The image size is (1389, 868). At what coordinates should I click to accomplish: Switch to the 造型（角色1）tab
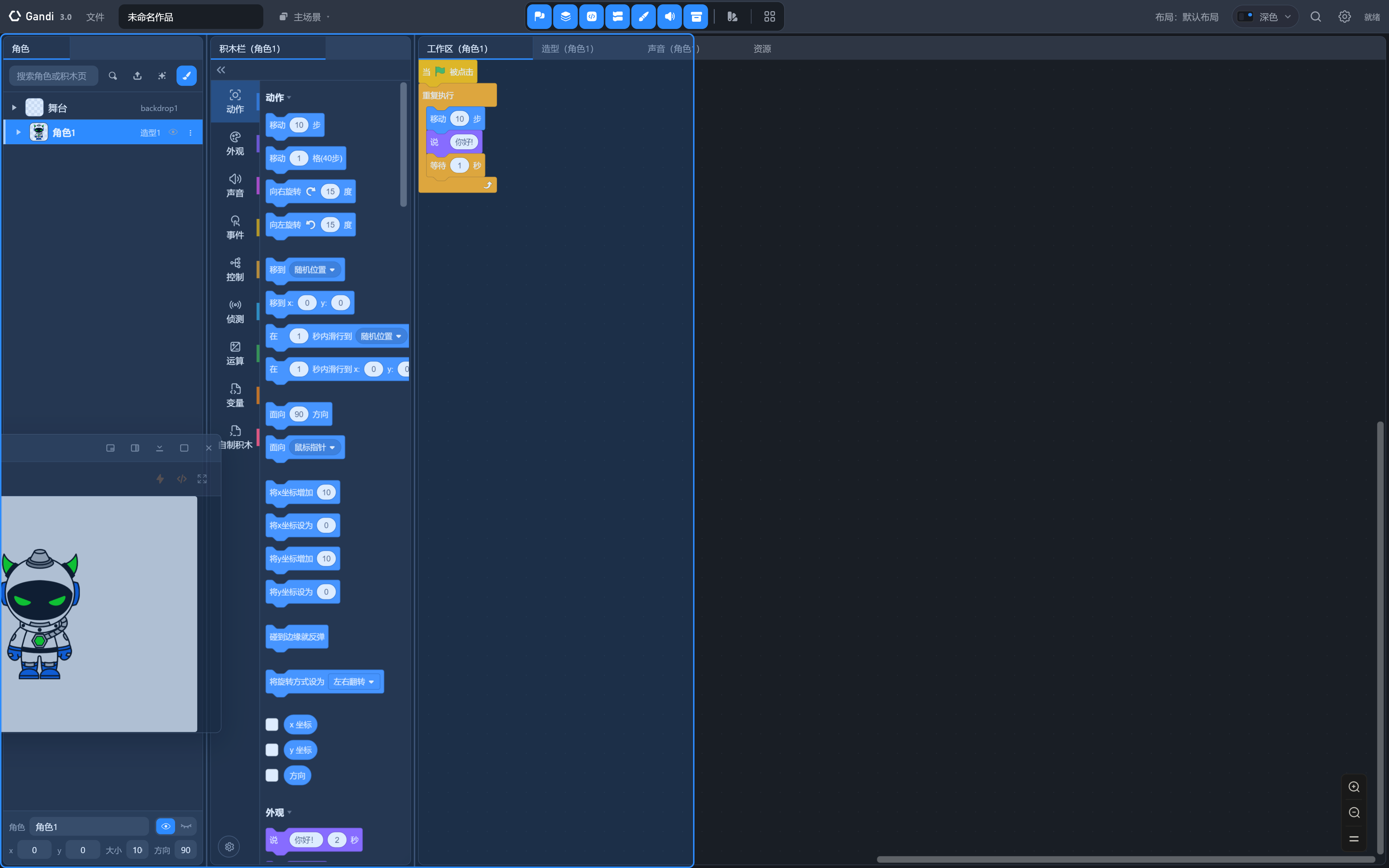(568, 49)
